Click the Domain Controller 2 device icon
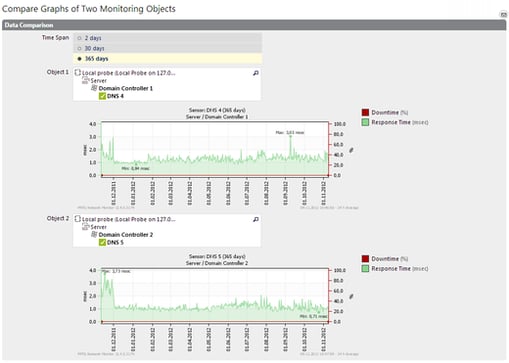Image resolution: width=509 pixels, height=363 pixels. click(94, 234)
